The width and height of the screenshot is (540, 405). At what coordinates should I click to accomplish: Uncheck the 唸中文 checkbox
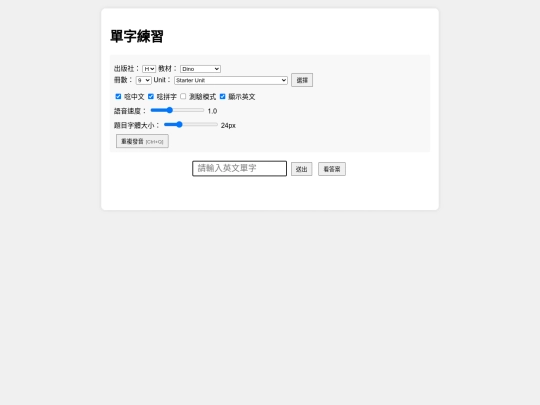[x=118, y=96]
